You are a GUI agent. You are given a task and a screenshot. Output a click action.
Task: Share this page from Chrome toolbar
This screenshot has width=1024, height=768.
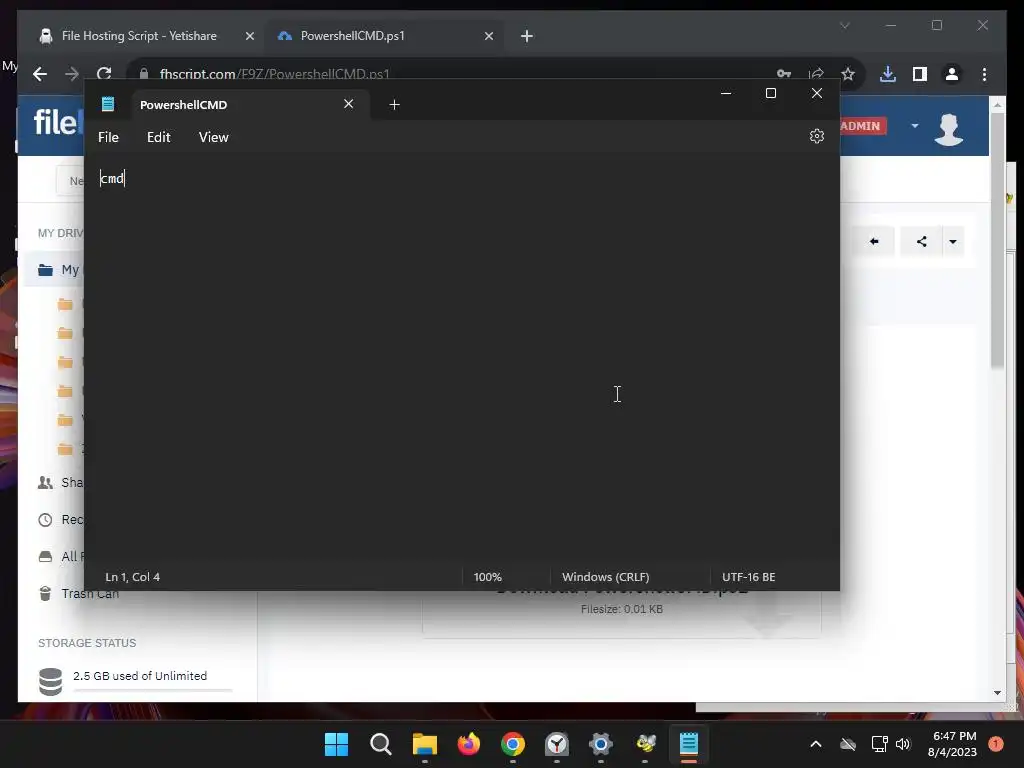(x=816, y=74)
